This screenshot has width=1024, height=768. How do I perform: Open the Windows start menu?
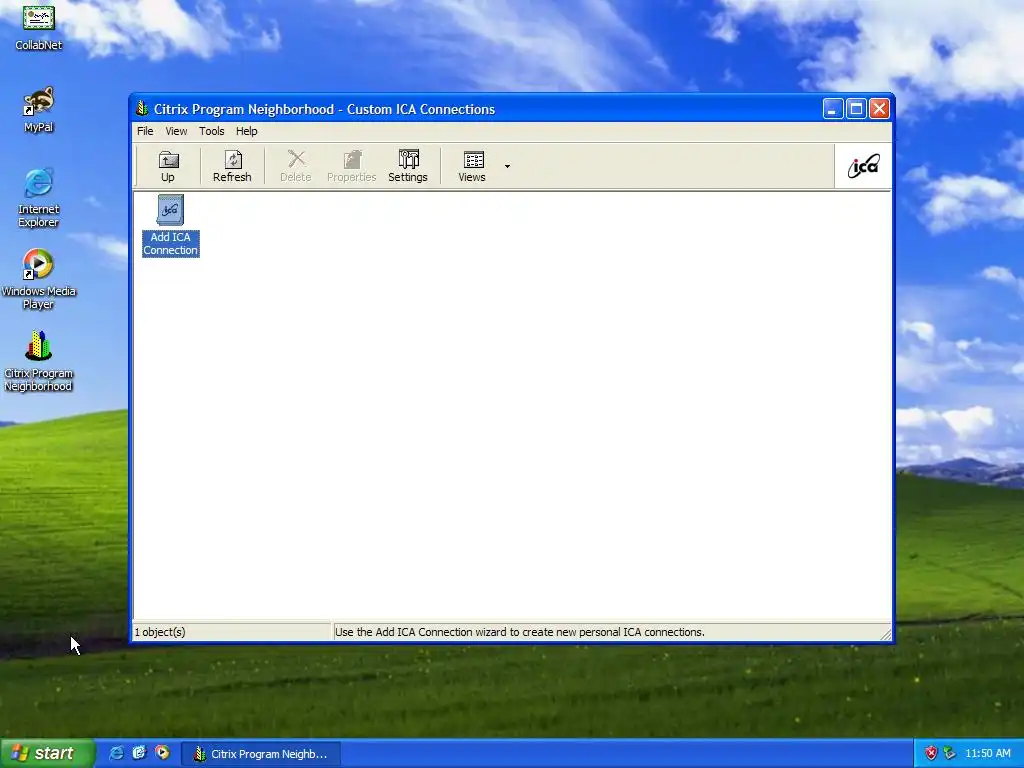[x=47, y=753]
